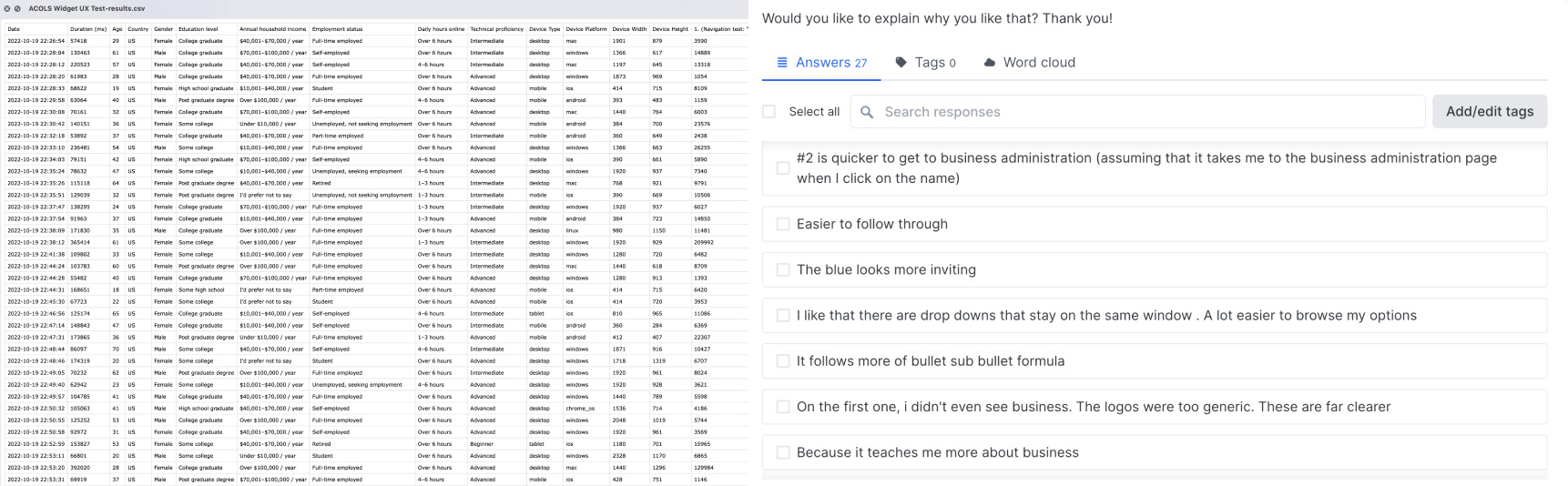Select the date cell '2022-10-19 22:38:12'
The image size is (1568, 486).
[36, 242]
